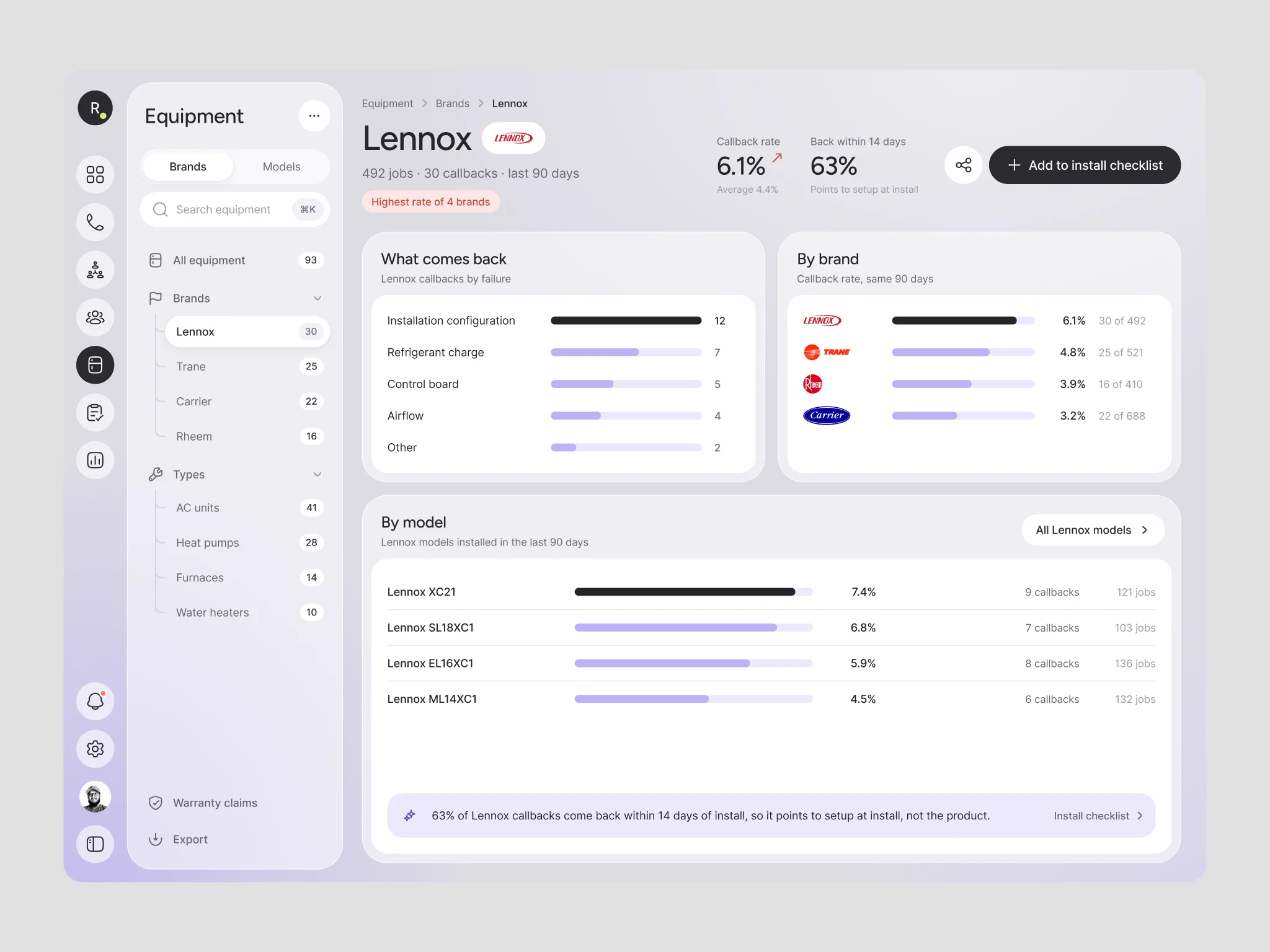1270x952 pixels.
Task: Click the Lennox logo badge beside the title
Action: pyautogui.click(x=513, y=138)
